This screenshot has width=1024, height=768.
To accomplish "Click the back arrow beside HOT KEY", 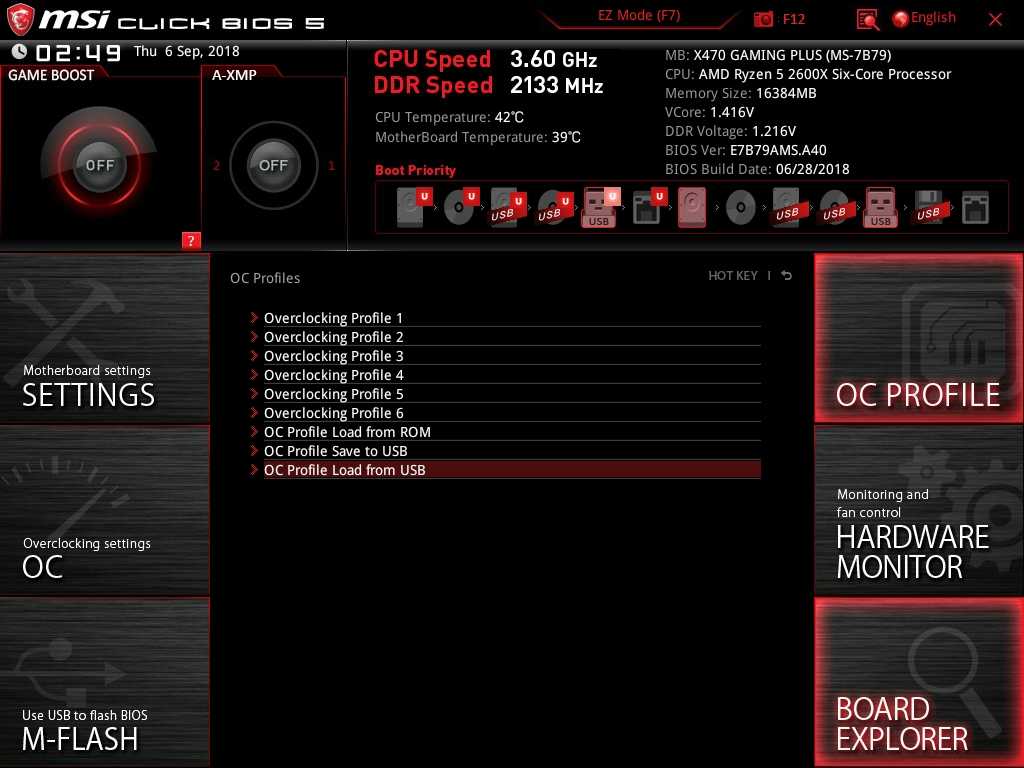I will coord(787,276).
